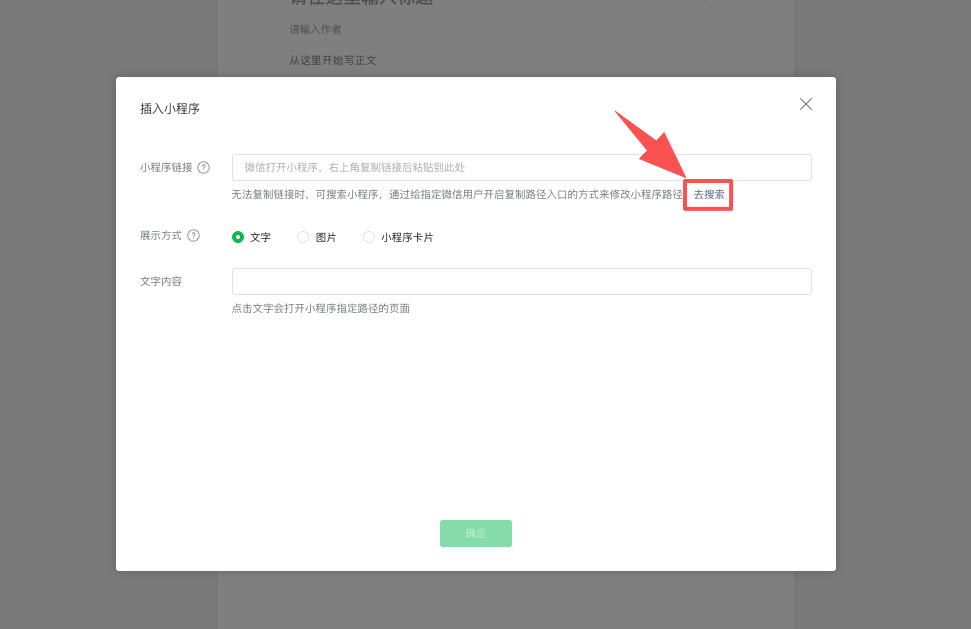Click the 插入小程序 dialog title
The width and height of the screenshot is (971, 629).
click(170, 109)
